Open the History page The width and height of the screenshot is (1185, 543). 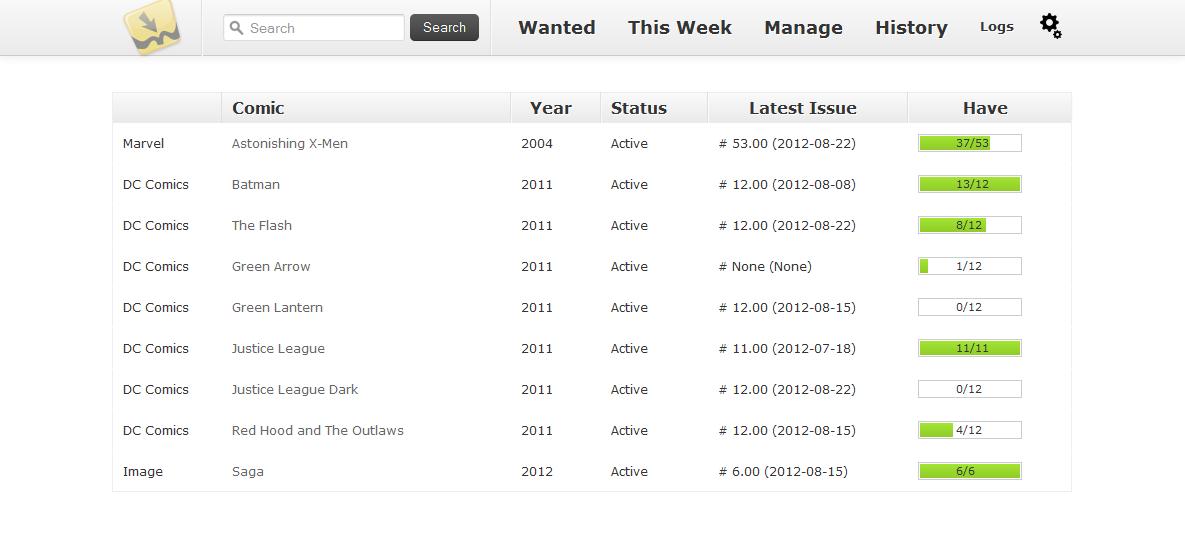[911, 27]
